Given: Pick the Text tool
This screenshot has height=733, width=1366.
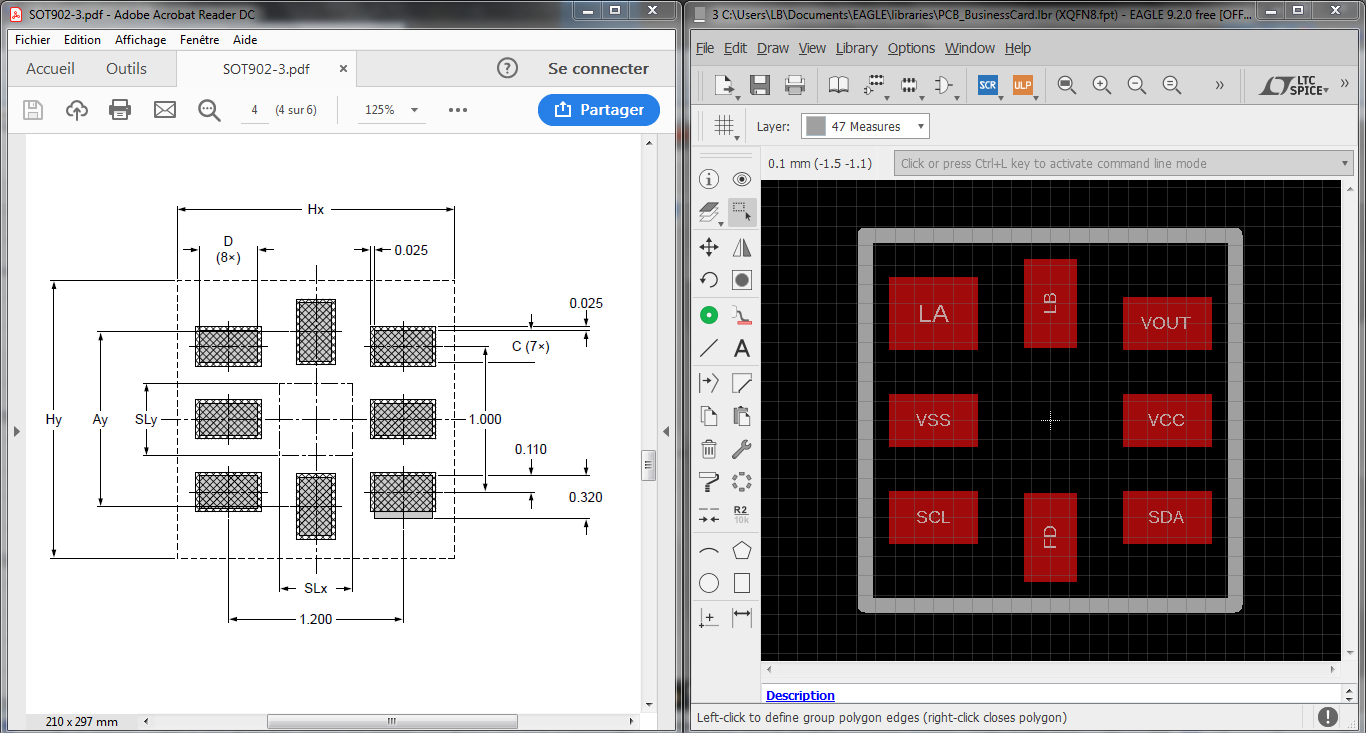Looking at the screenshot, I should click(741, 348).
